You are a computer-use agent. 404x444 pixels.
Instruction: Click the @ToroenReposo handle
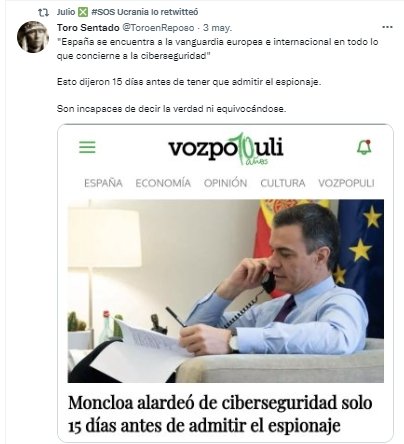point(158,28)
